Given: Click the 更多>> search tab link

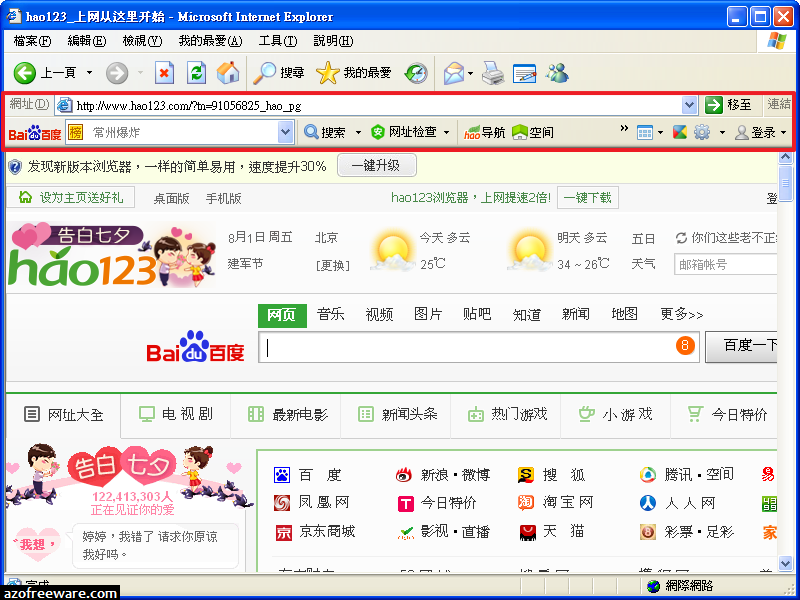Looking at the screenshot, I should tap(682, 314).
